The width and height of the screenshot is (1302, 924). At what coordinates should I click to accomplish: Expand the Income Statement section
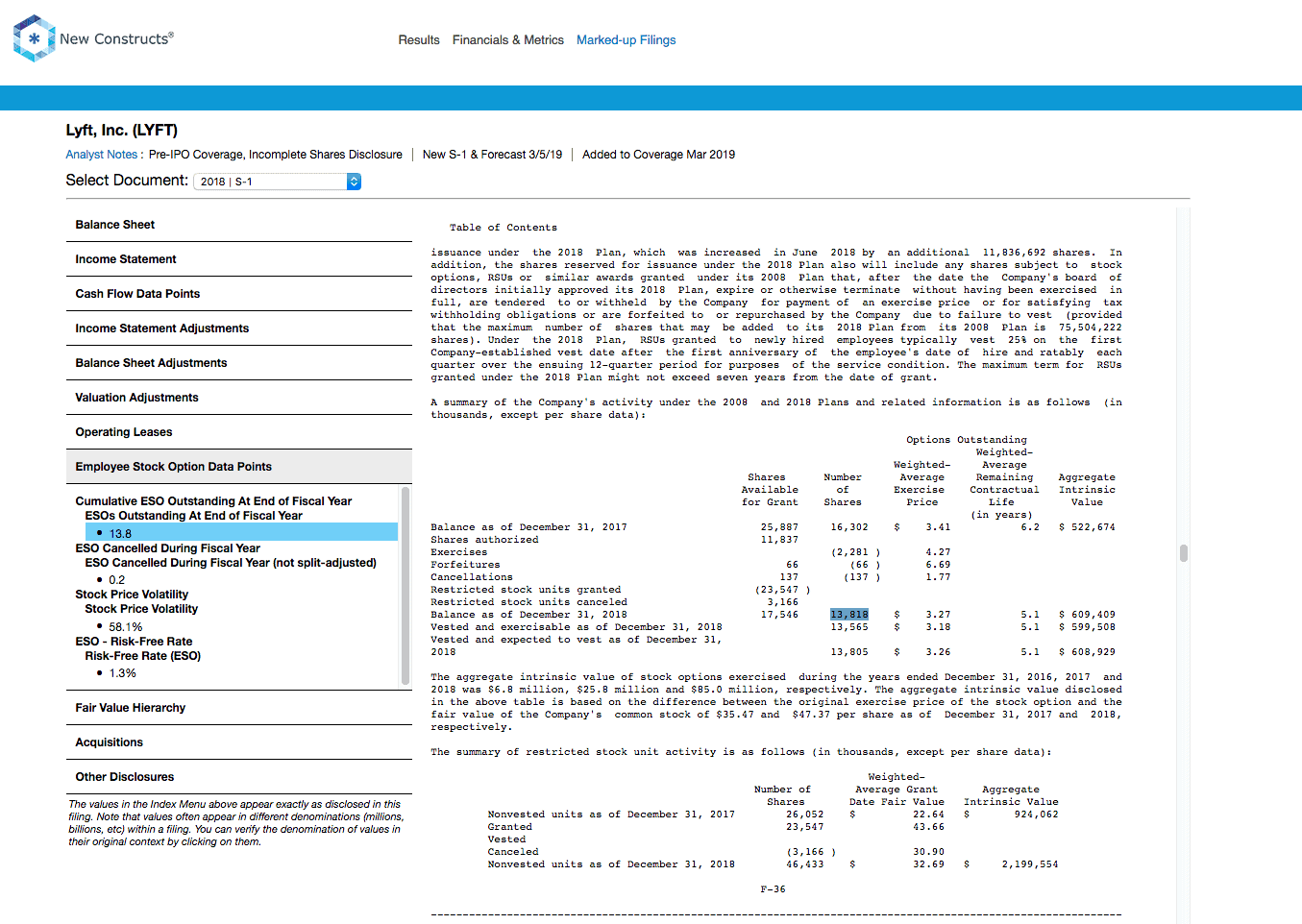coord(239,259)
